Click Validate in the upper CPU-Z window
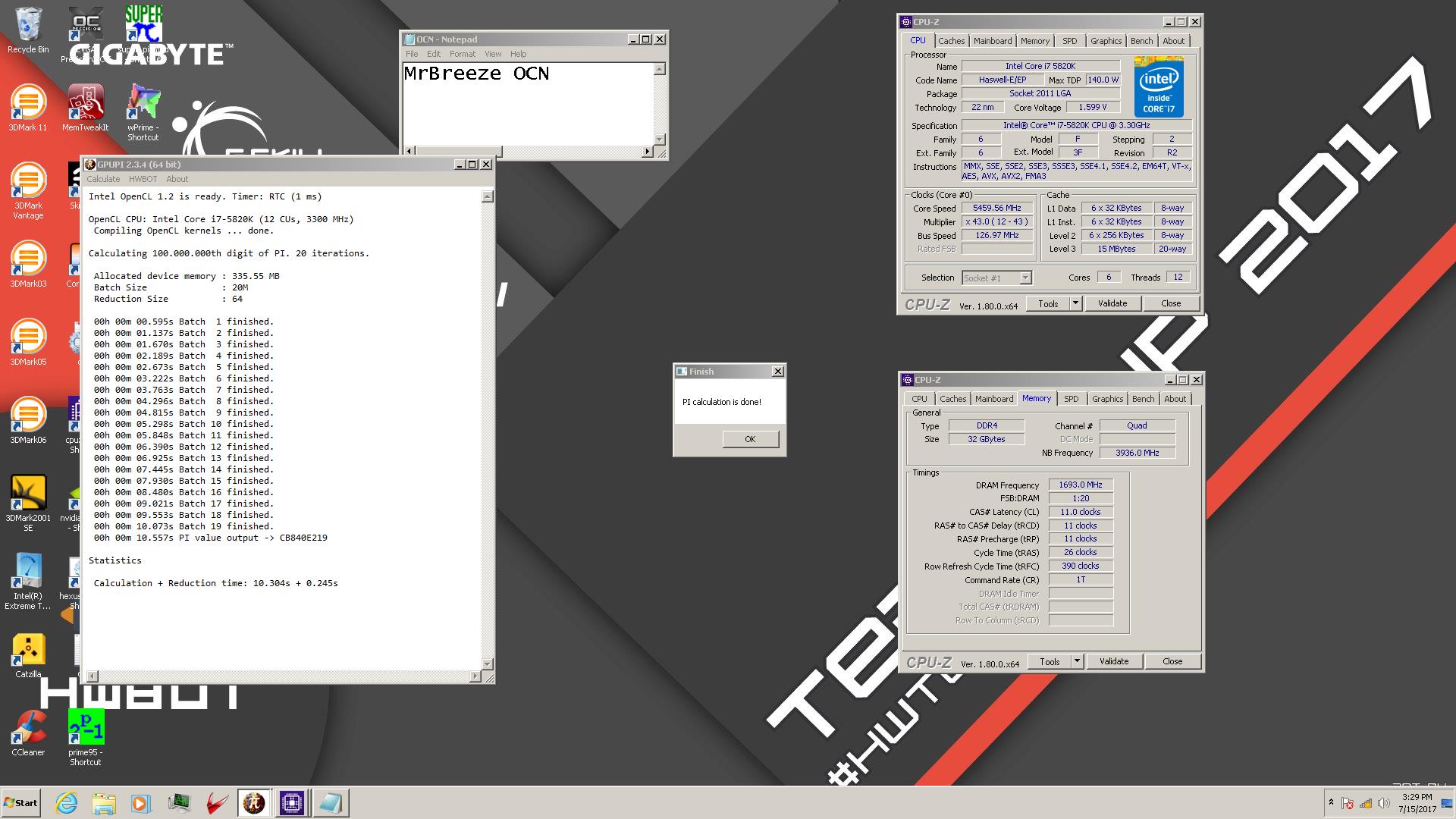Viewport: 1456px width, 819px height. 1112,303
